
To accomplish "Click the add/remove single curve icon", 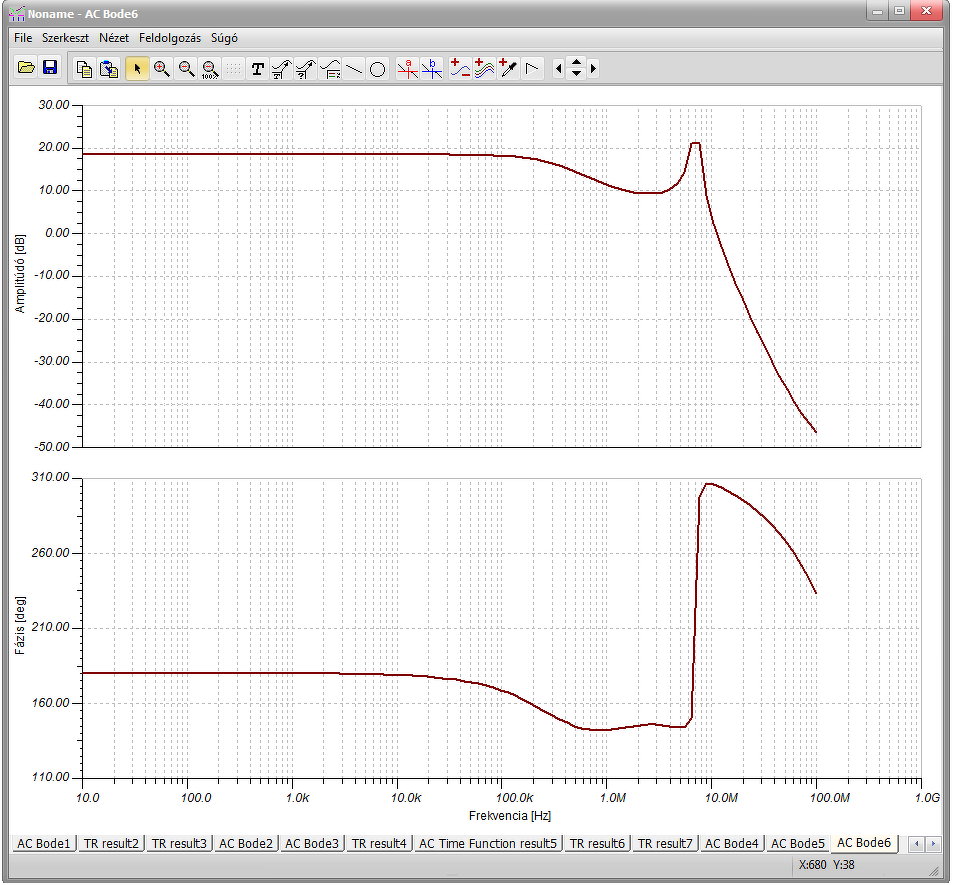I will point(460,69).
